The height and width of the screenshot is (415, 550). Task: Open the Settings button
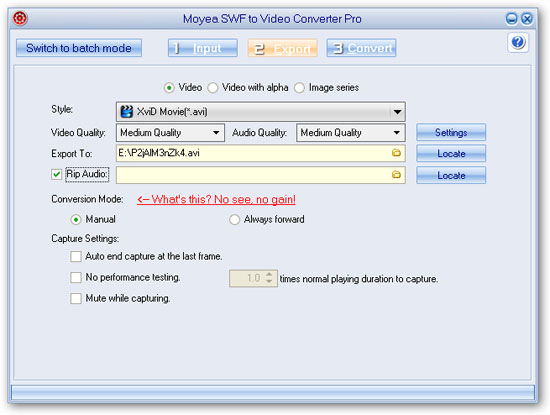tap(451, 132)
